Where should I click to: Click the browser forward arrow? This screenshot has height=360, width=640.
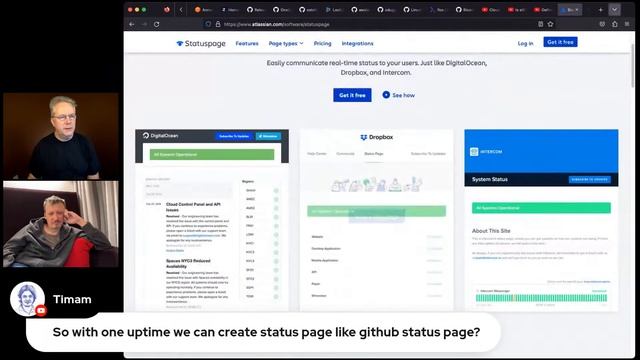pos(144,24)
